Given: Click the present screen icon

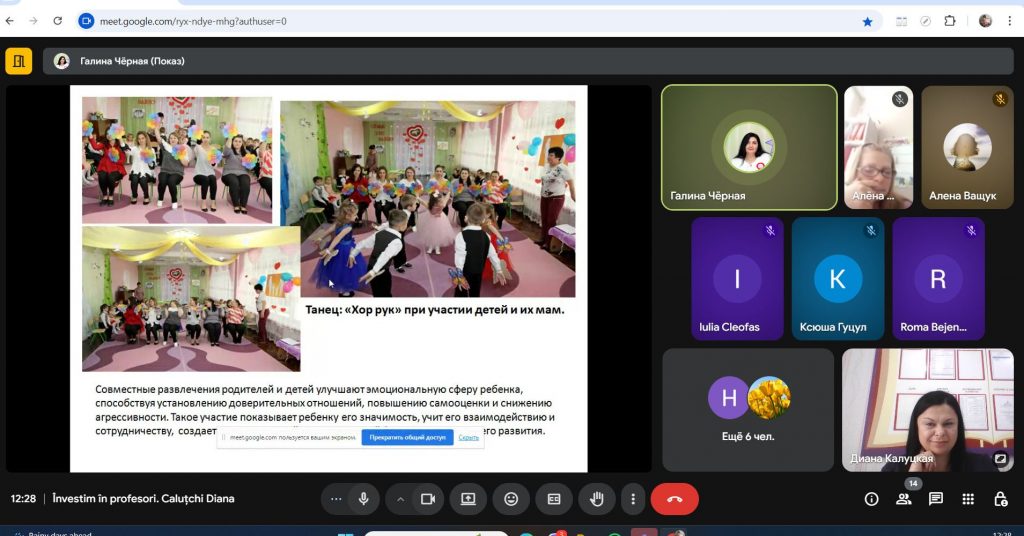Looking at the screenshot, I should 468,499.
